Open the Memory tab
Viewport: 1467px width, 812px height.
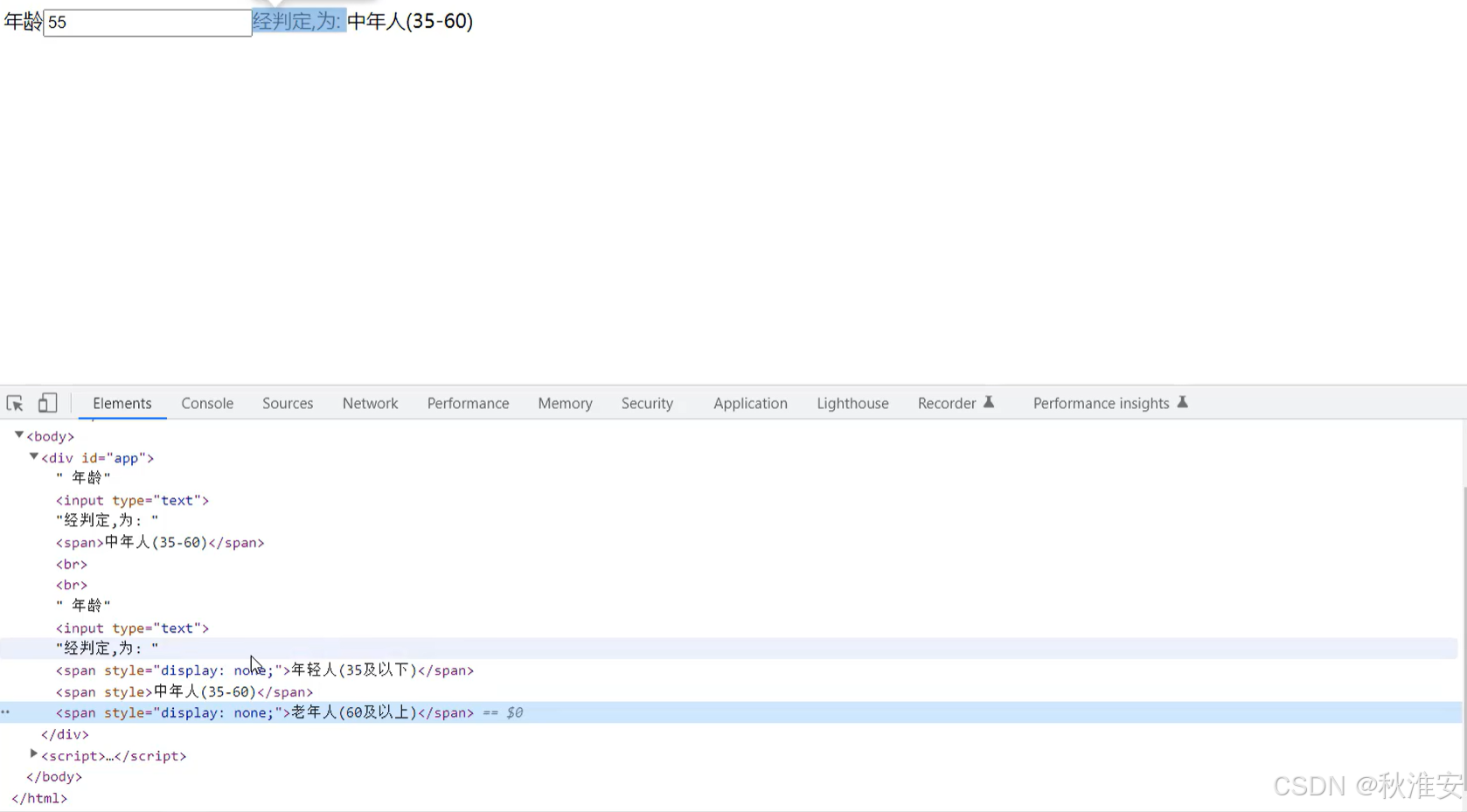[x=565, y=403]
